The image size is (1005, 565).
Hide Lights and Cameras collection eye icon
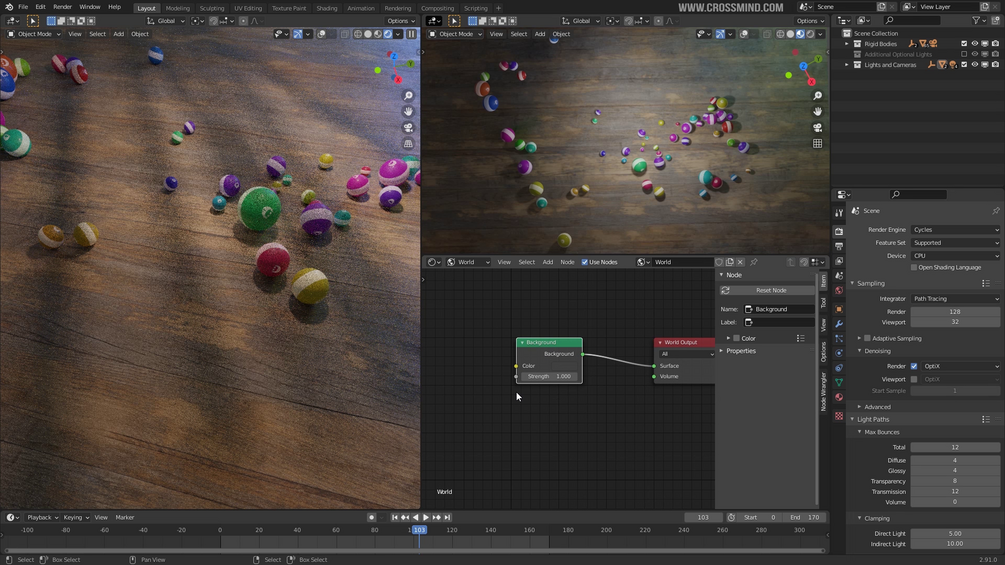coord(975,65)
